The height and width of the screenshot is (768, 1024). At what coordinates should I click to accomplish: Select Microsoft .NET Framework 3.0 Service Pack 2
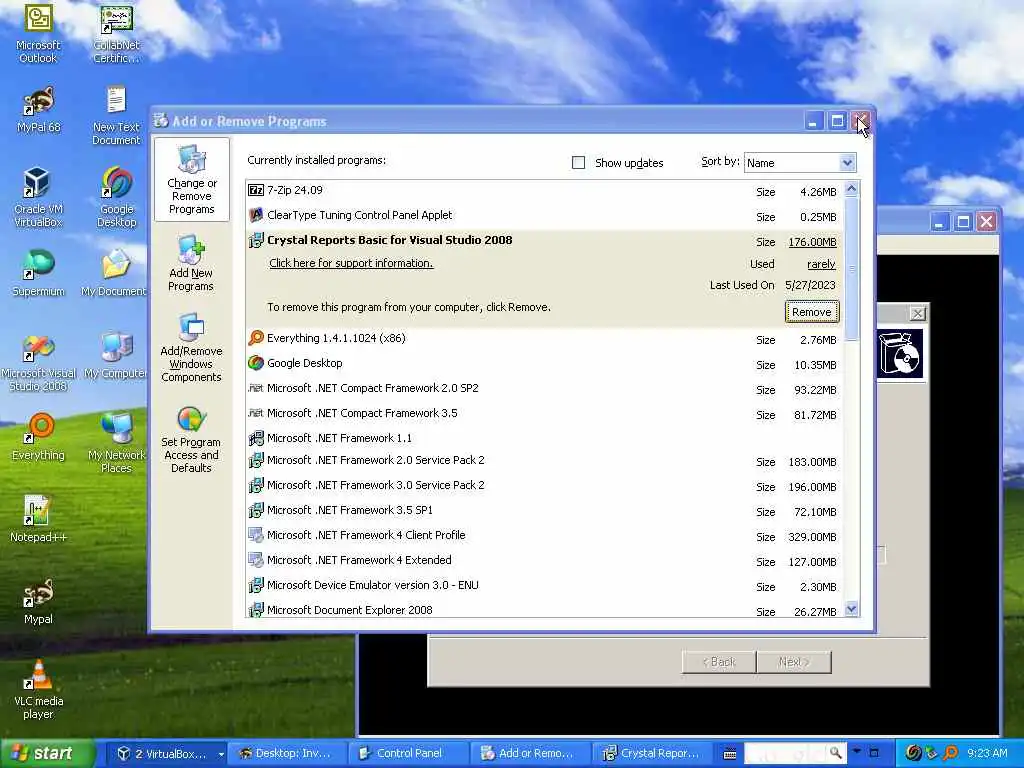point(545,486)
